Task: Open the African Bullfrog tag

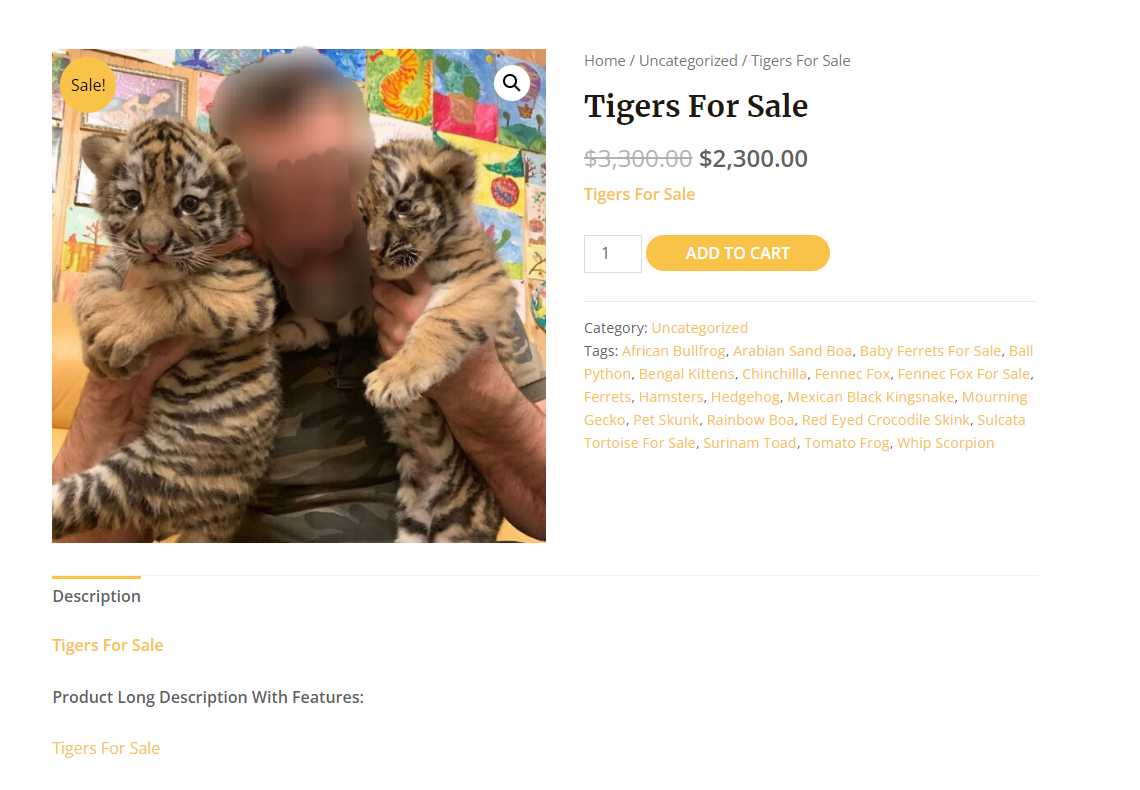Action: 673,351
